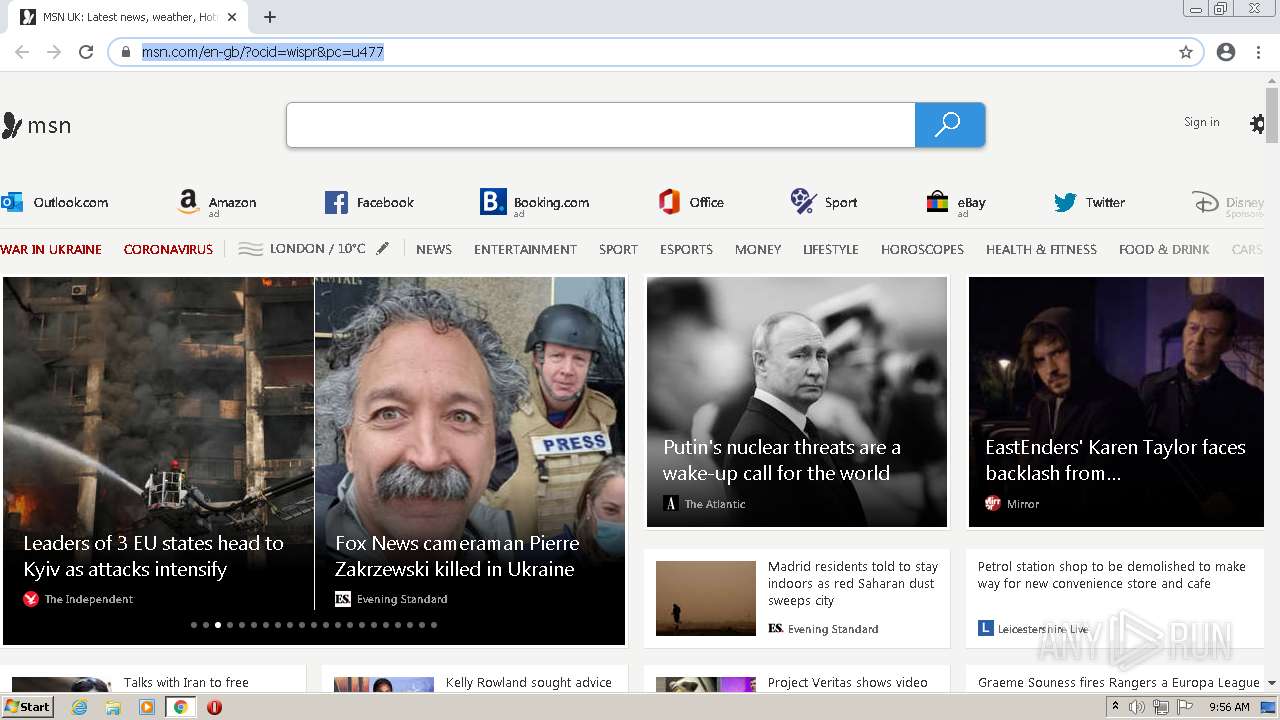Select the first carousel slide dot

click(194, 625)
